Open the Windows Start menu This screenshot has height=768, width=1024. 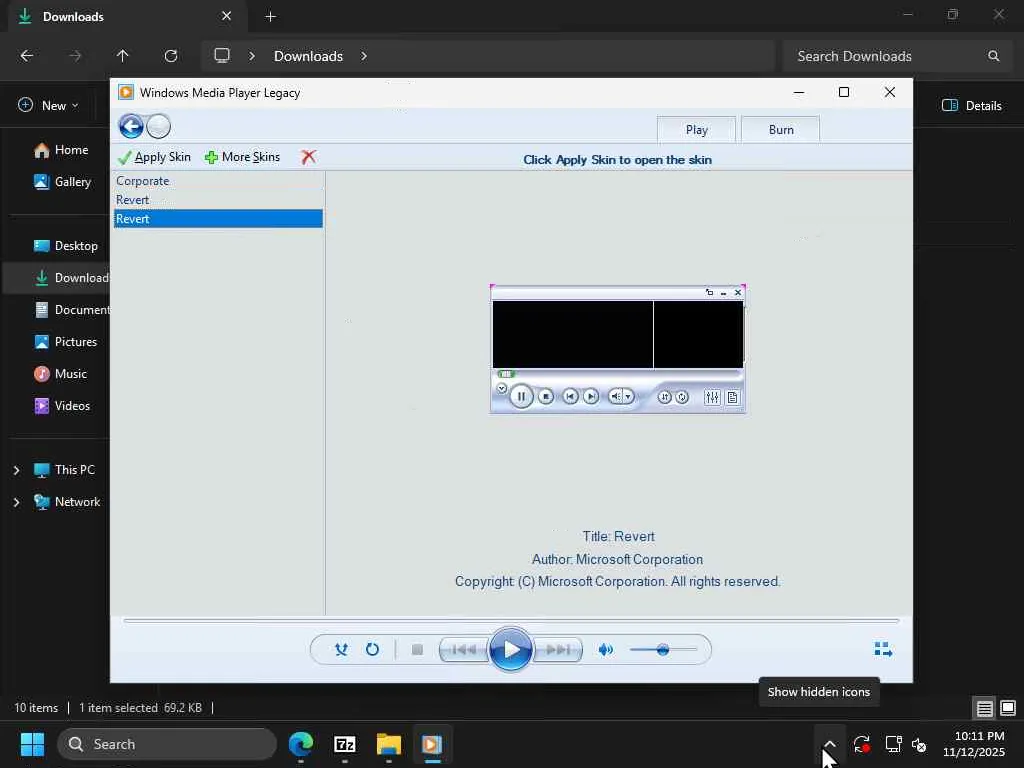click(32, 744)
